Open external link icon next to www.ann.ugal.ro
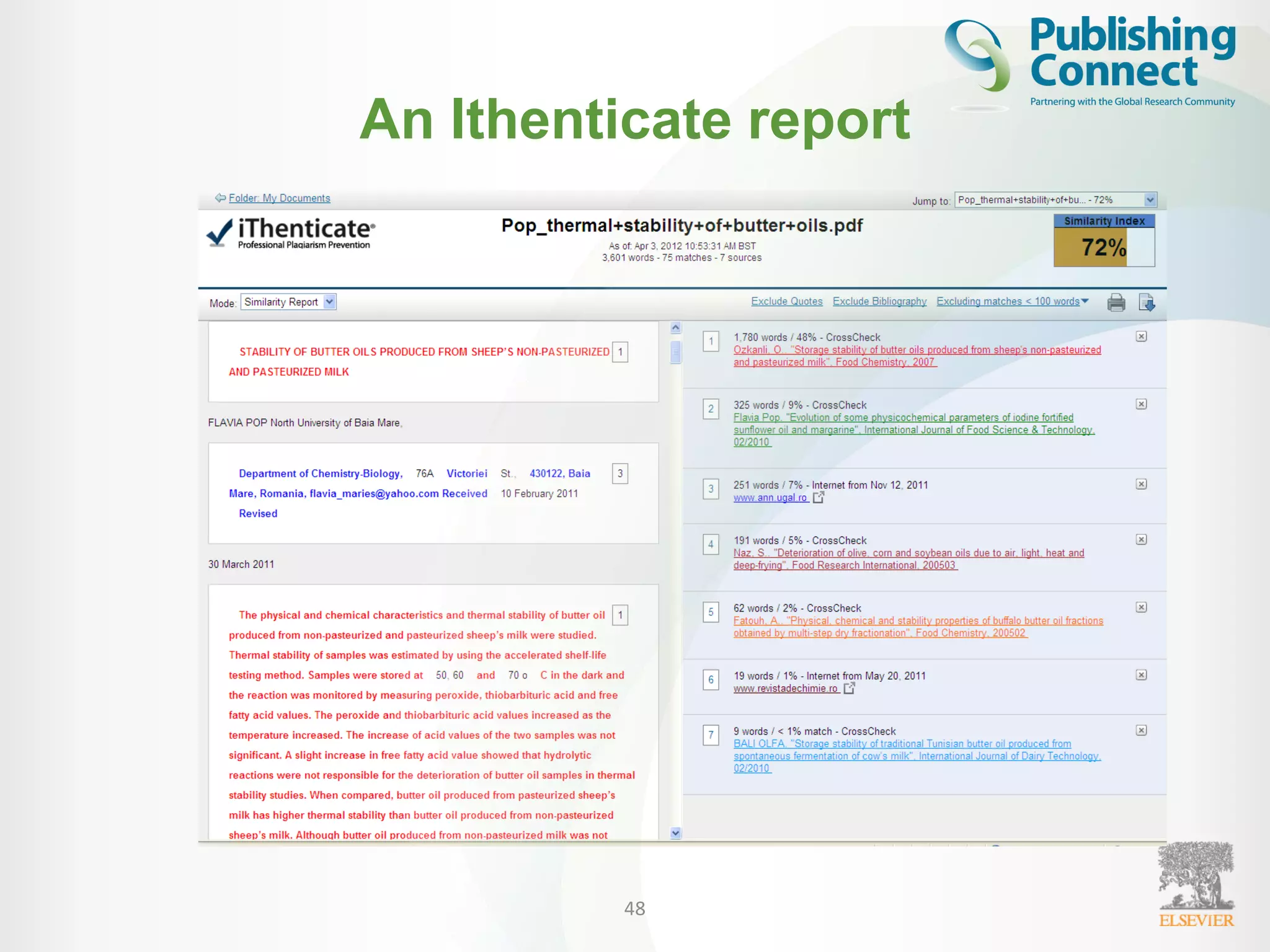Screen dimensions: 1270x952 (x=819, y=497)
